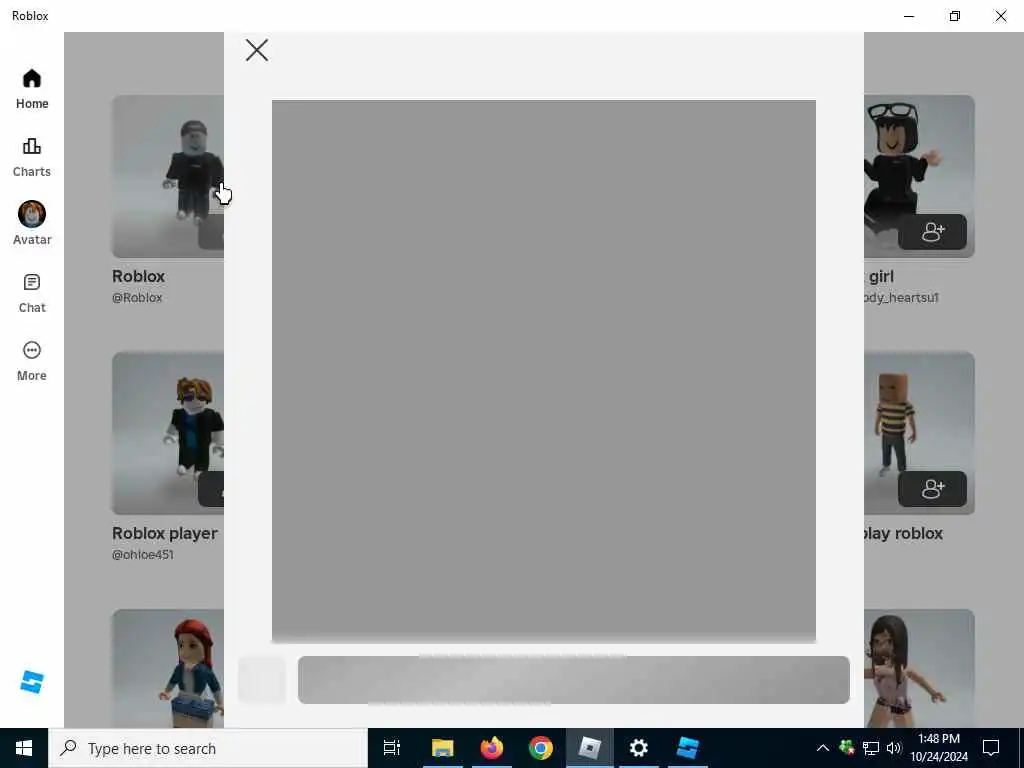
Task: Show hidden system tray icons
Action: [823, 748]
